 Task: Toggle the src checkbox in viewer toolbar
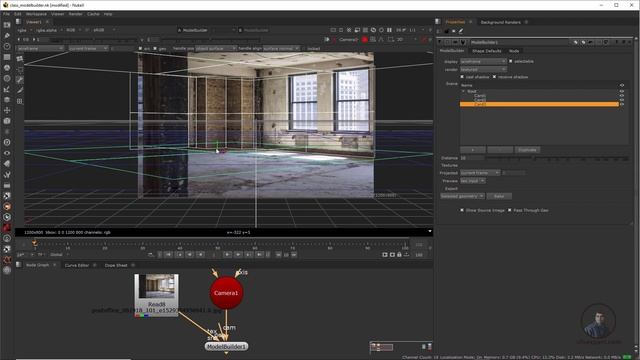(140, 49)
